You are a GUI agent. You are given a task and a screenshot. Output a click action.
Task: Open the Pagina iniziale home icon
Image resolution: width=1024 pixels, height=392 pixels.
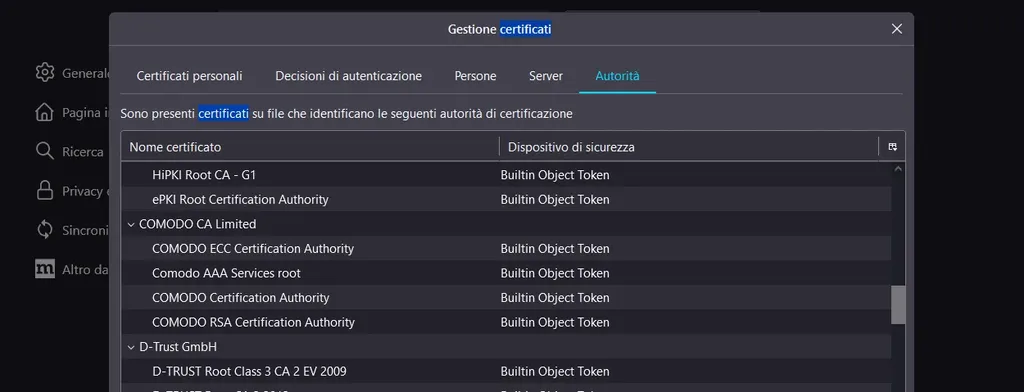point(44,112)
